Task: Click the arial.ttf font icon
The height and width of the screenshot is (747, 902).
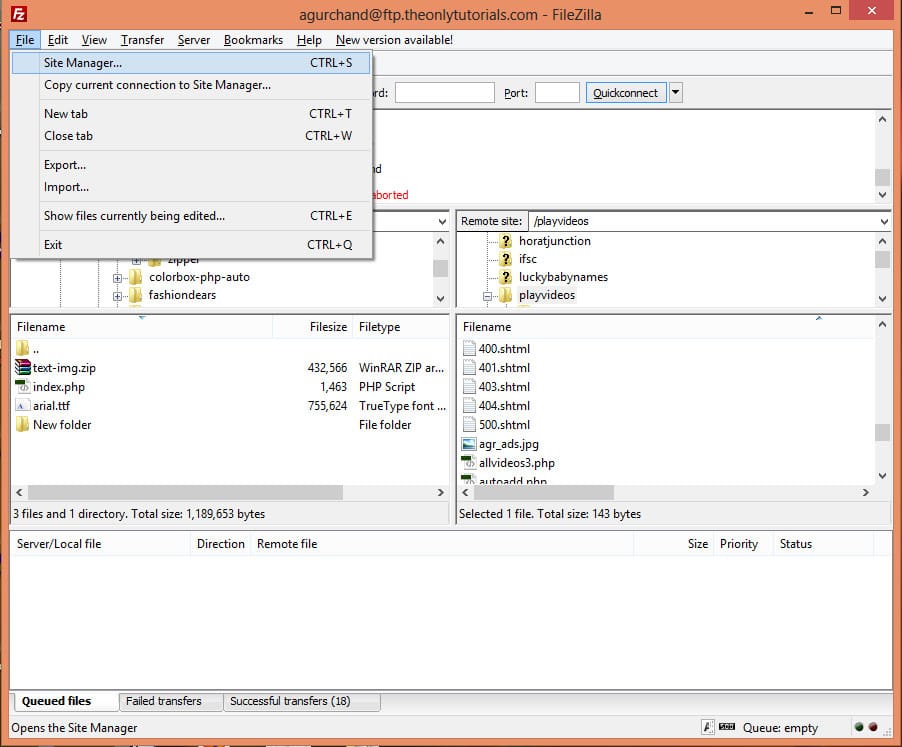Action: point(22,406)
